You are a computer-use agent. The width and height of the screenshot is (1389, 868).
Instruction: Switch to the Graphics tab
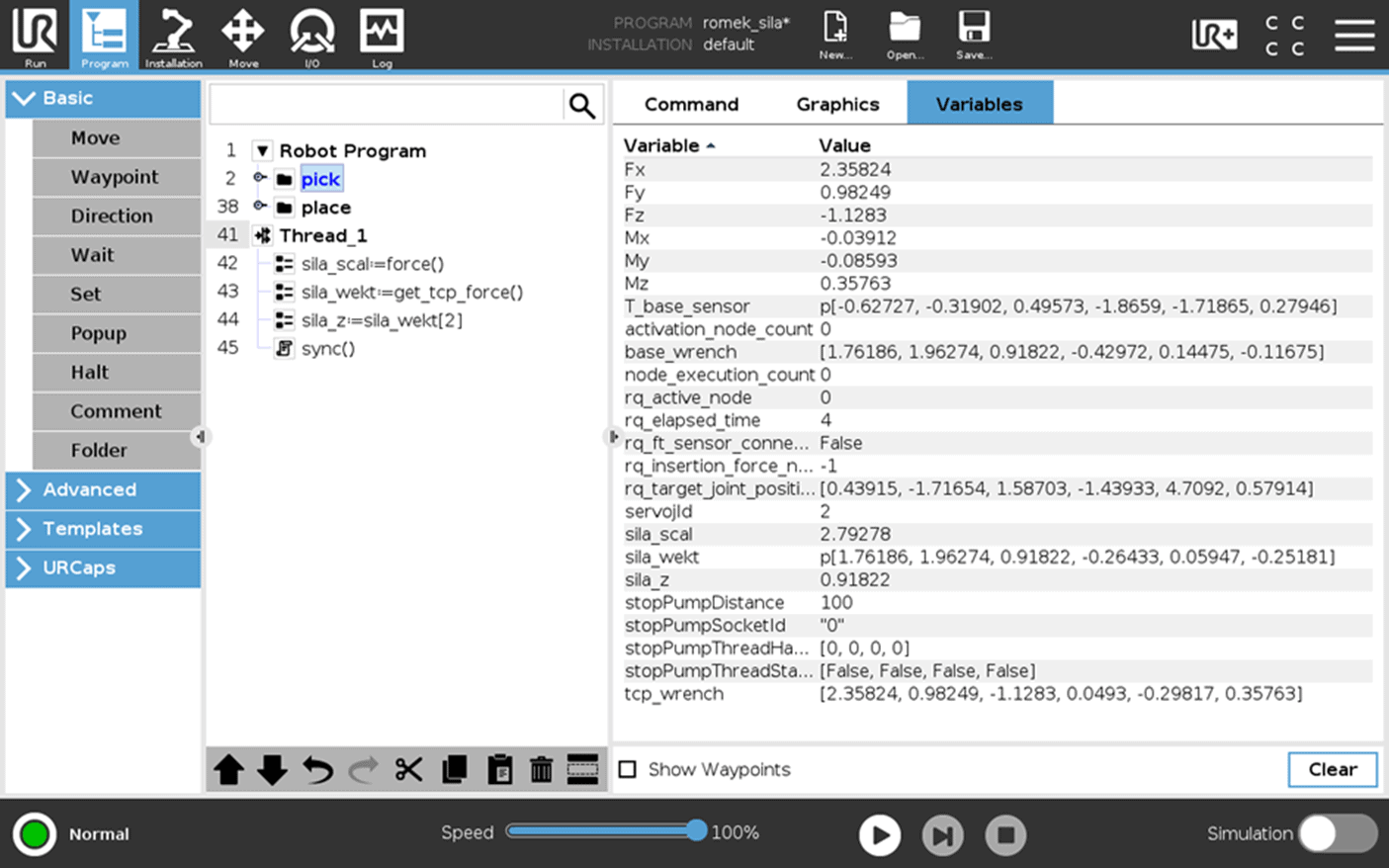pos(837,104)
